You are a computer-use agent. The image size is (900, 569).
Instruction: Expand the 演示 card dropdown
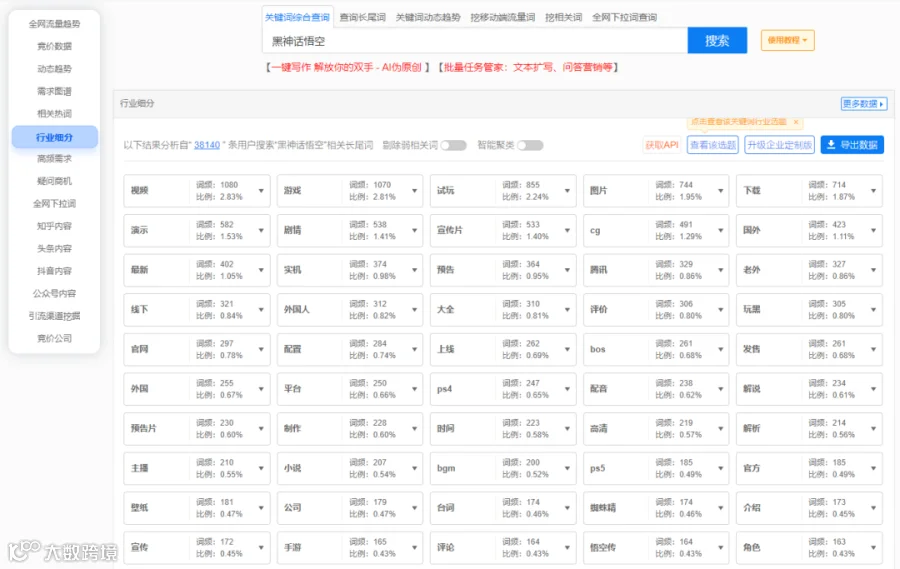(x=261, y=230)
